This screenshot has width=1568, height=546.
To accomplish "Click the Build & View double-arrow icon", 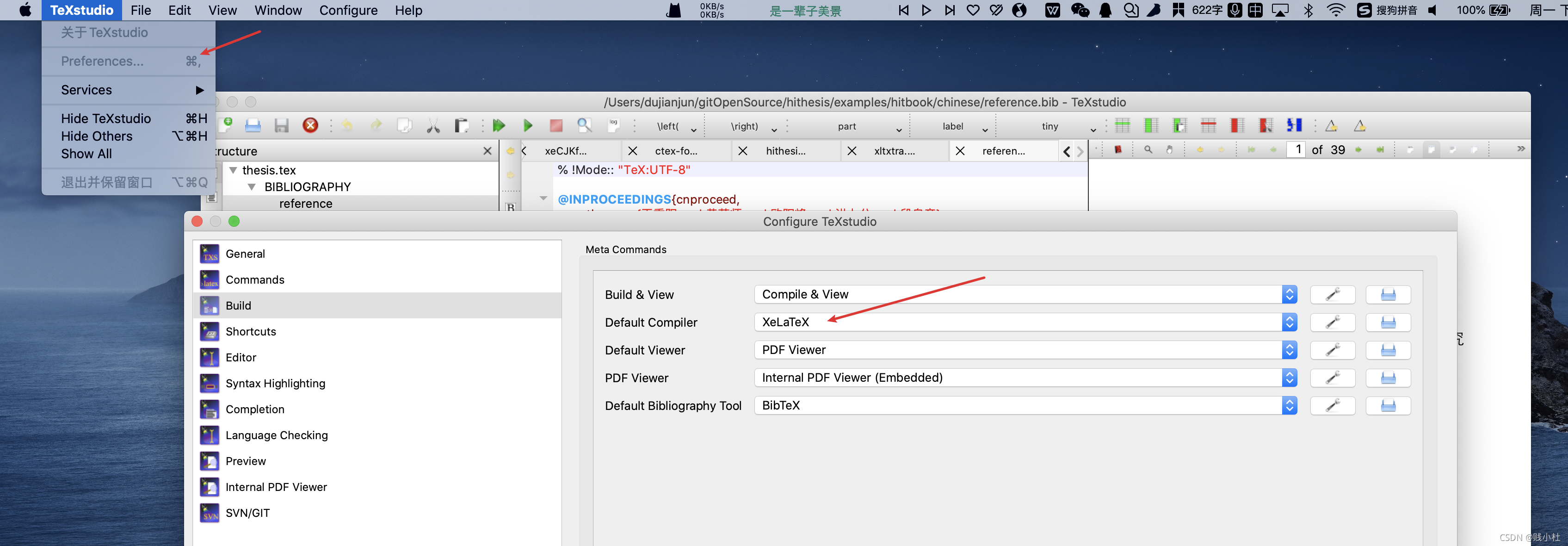I will [x=499, y=126].
